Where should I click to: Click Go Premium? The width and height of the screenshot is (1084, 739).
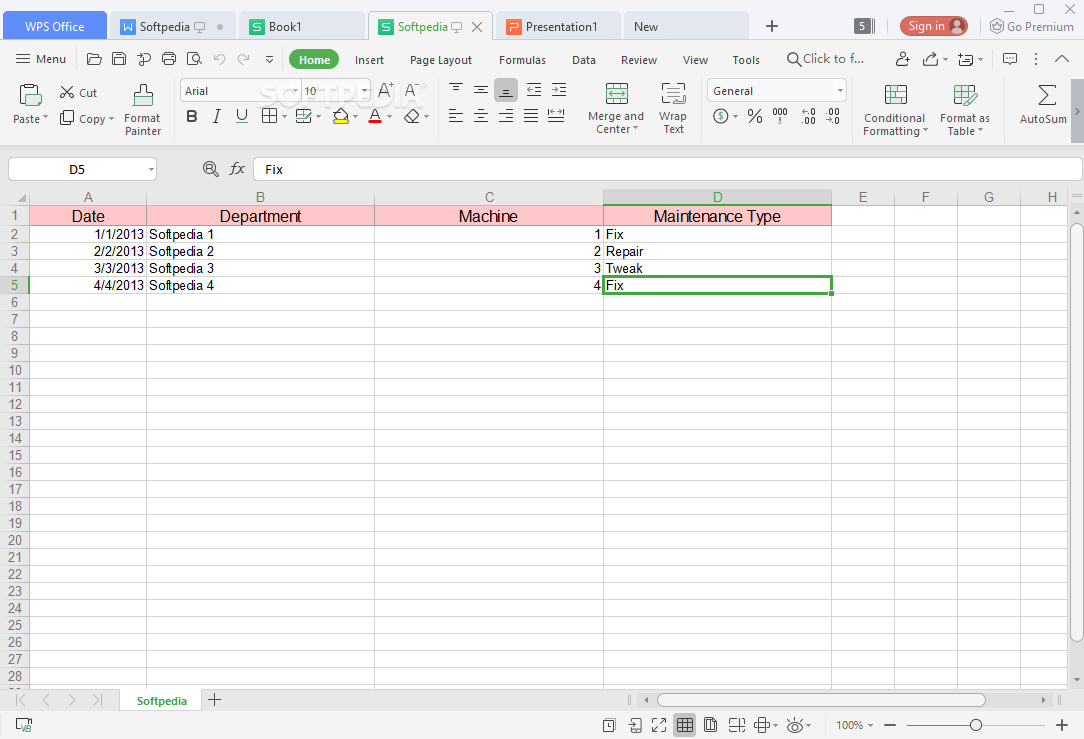1031,26
